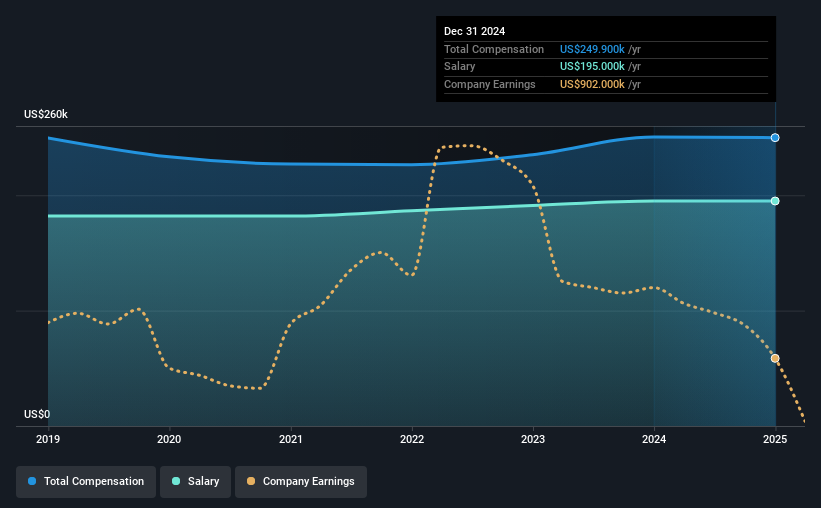This screenshot has height=508, width=821.
Task: Click the Dec 31 2024 tooltip date
Action: [474, 31]
